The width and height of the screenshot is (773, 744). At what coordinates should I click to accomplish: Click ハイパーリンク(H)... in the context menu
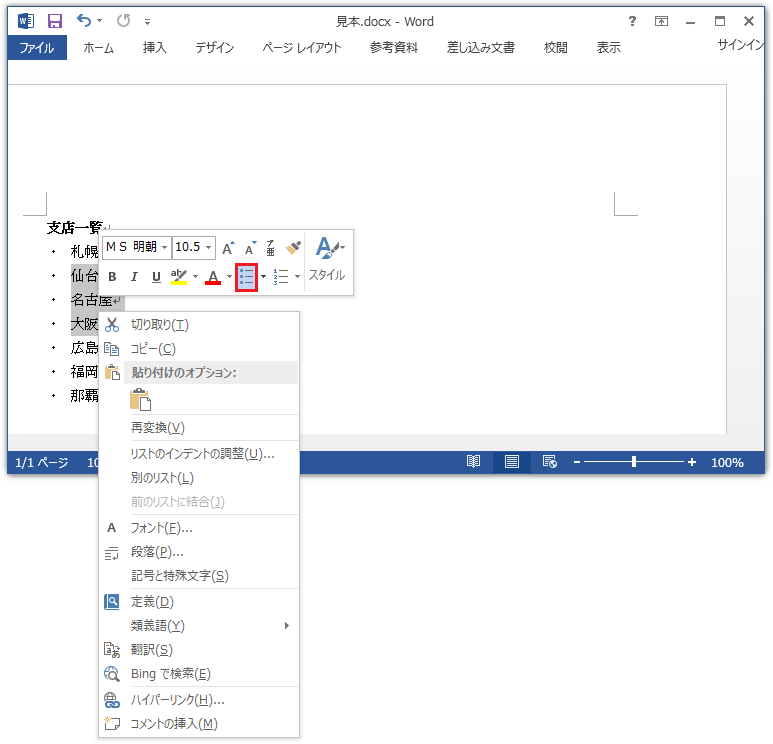pos(177,700)
